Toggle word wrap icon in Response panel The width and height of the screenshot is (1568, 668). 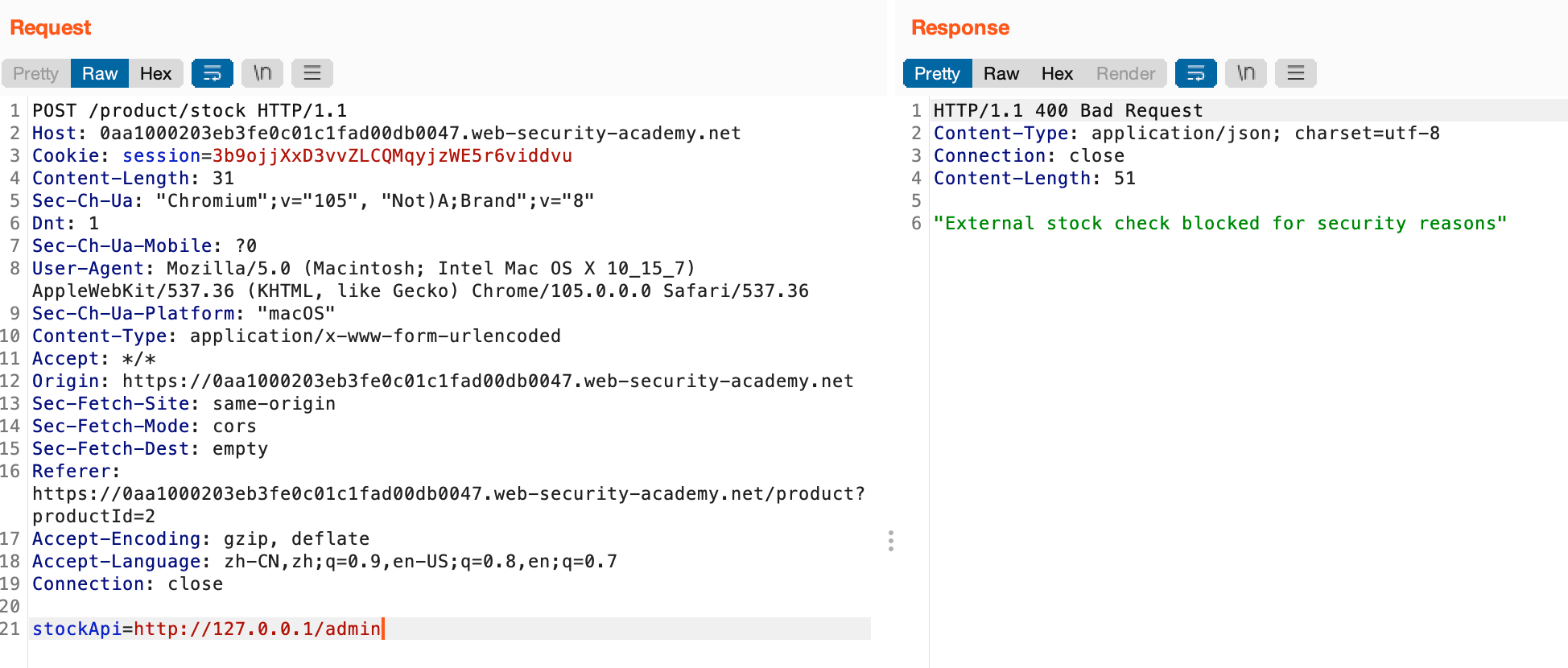(1196, 73)
